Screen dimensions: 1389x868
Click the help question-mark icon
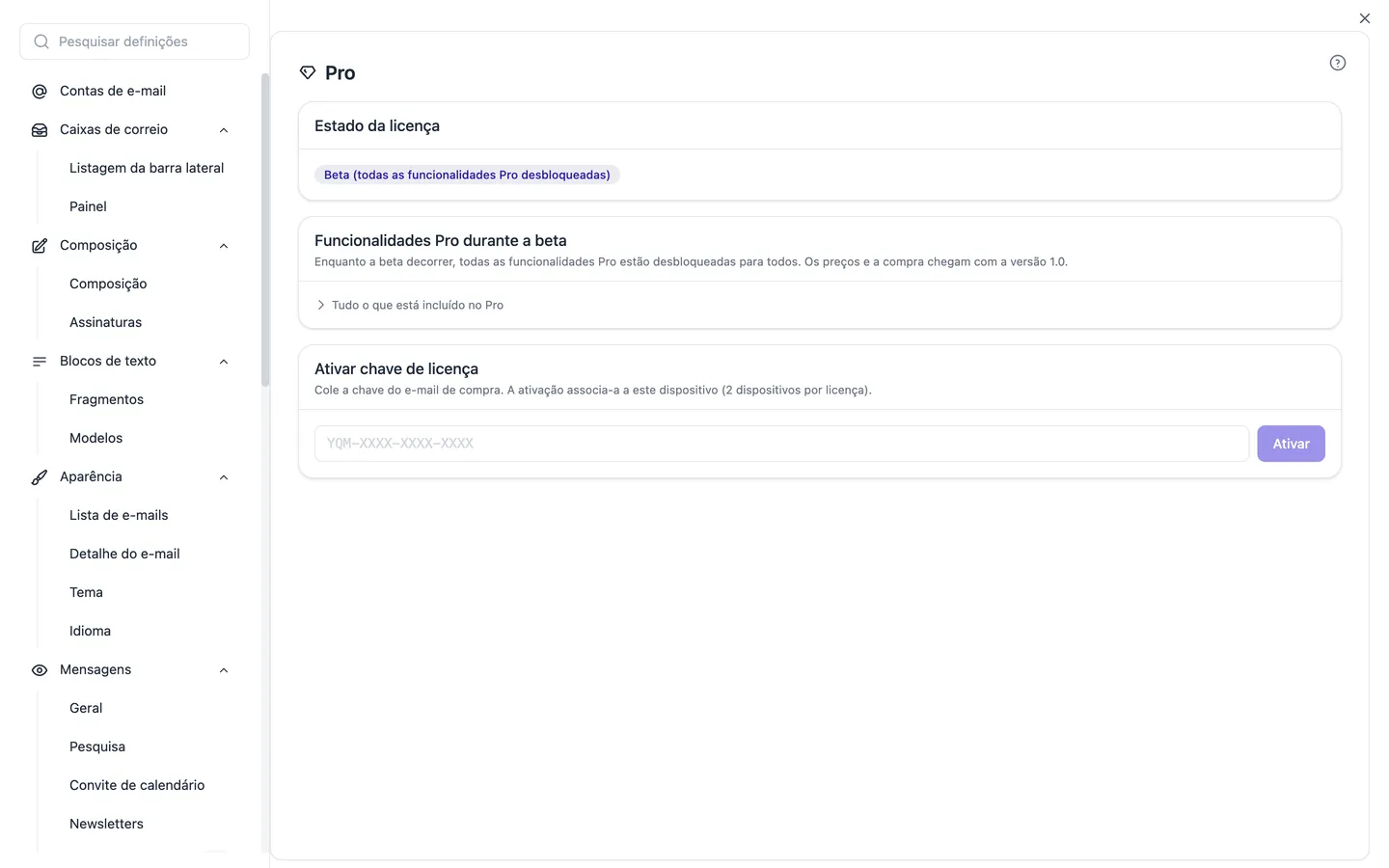[1337, 63]
